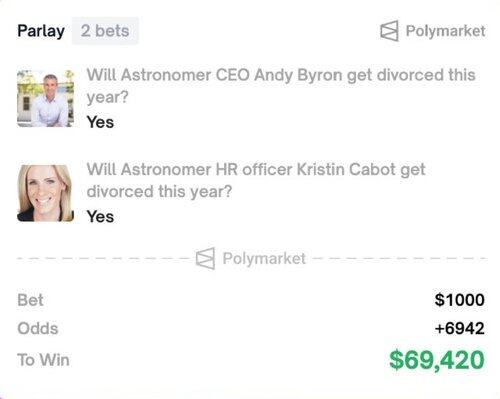Open the Kristin Cabot market thumbnail
Screen dimensions: 500x399
pos(46,193)
